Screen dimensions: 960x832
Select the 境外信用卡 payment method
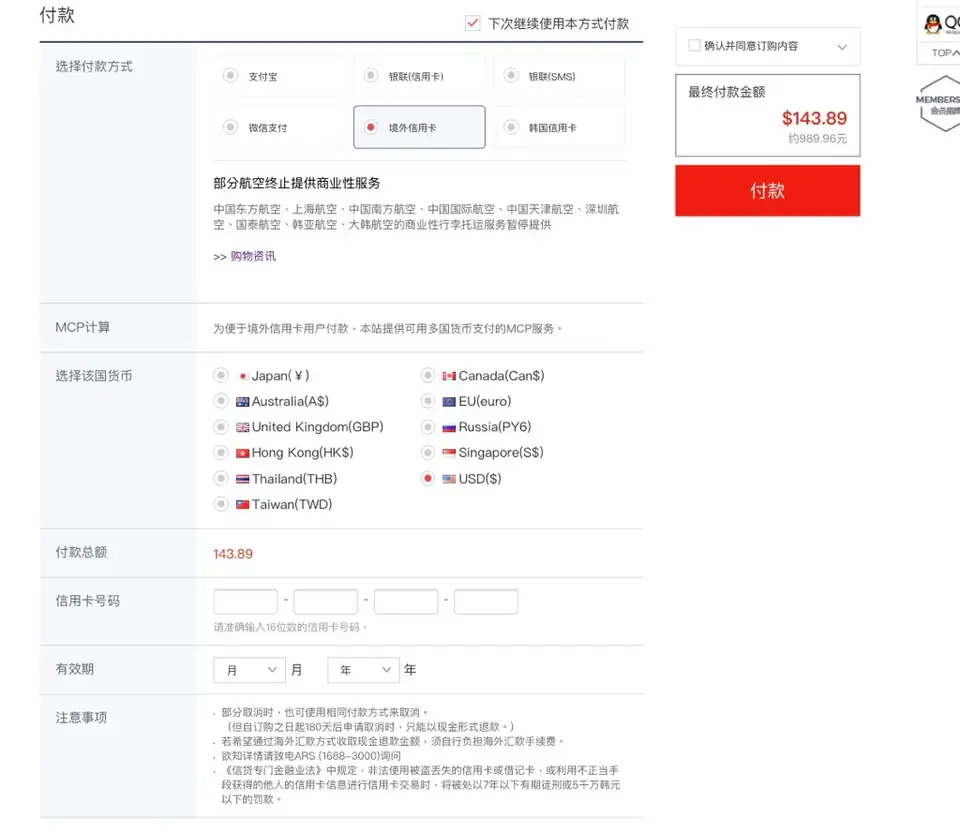419,127
